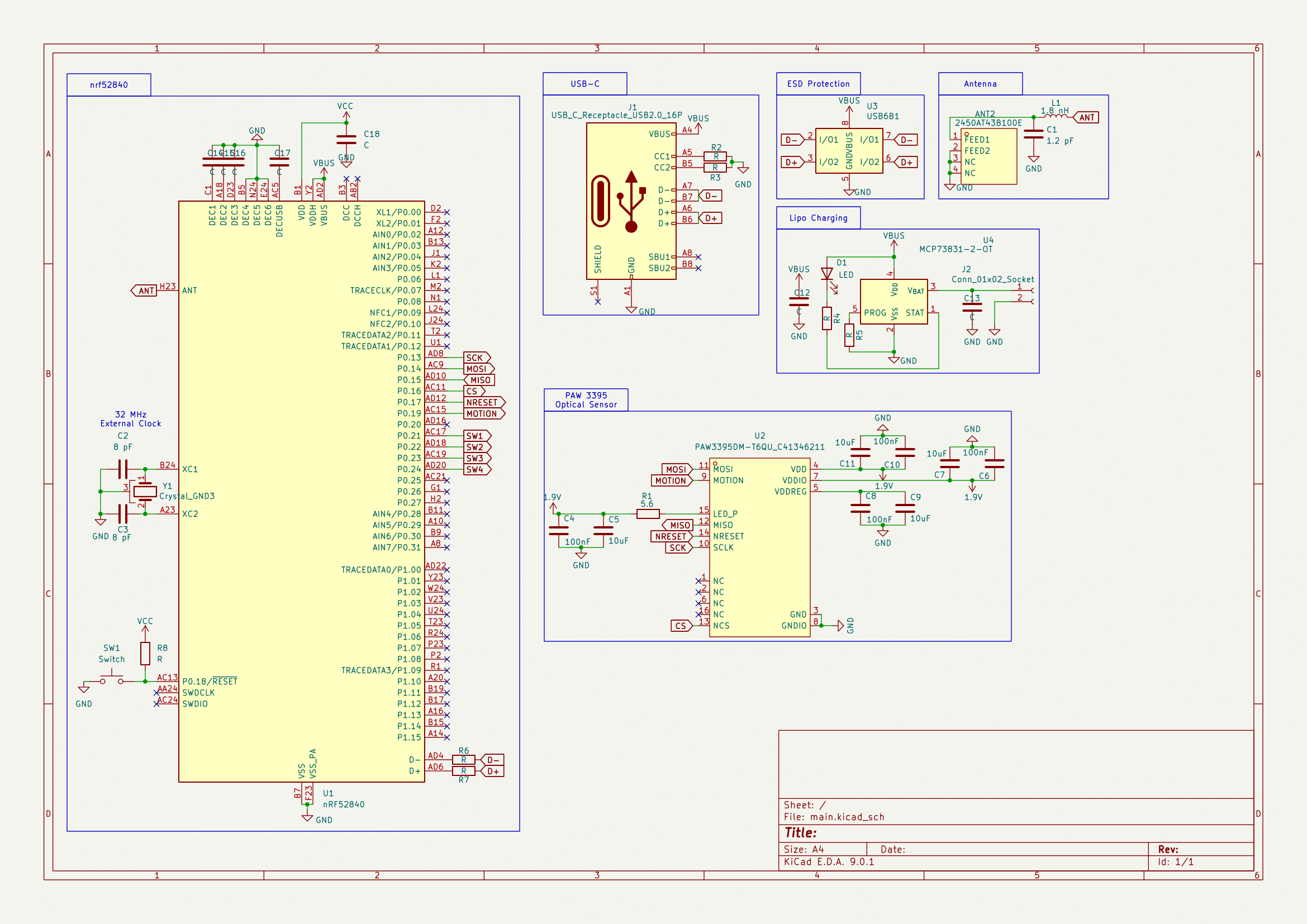This screenshot has height=924, width=1307.
Task: Click the GND symbol below VSS pins
Action: (x=307, y=818)
